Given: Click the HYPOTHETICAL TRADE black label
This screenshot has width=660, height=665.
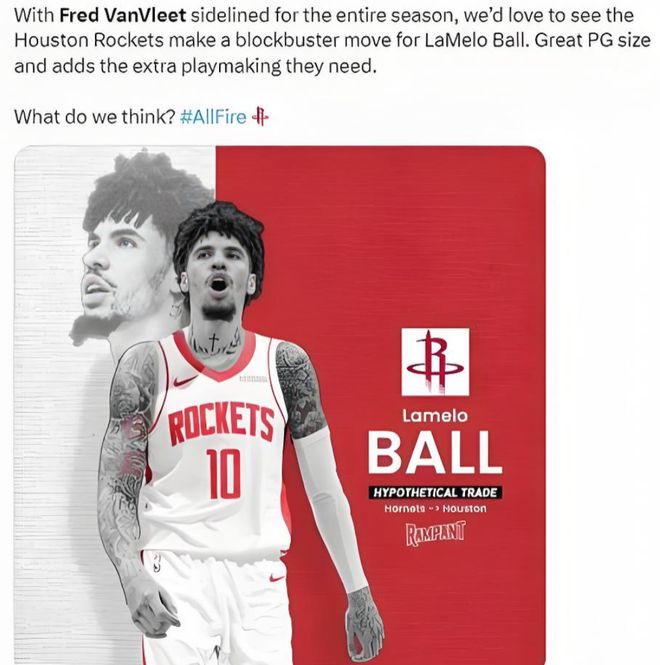Looking at the screenshot, I should tap(435, 492).
